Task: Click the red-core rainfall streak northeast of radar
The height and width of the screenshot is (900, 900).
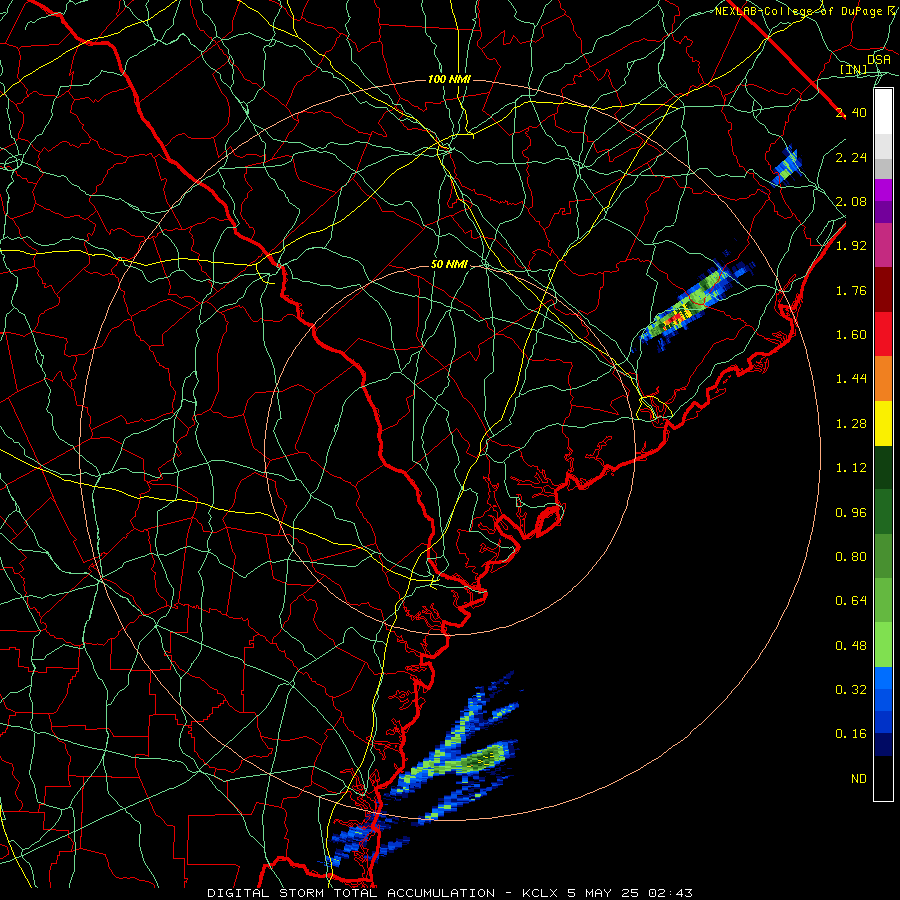Action: [x=693, y=302]
